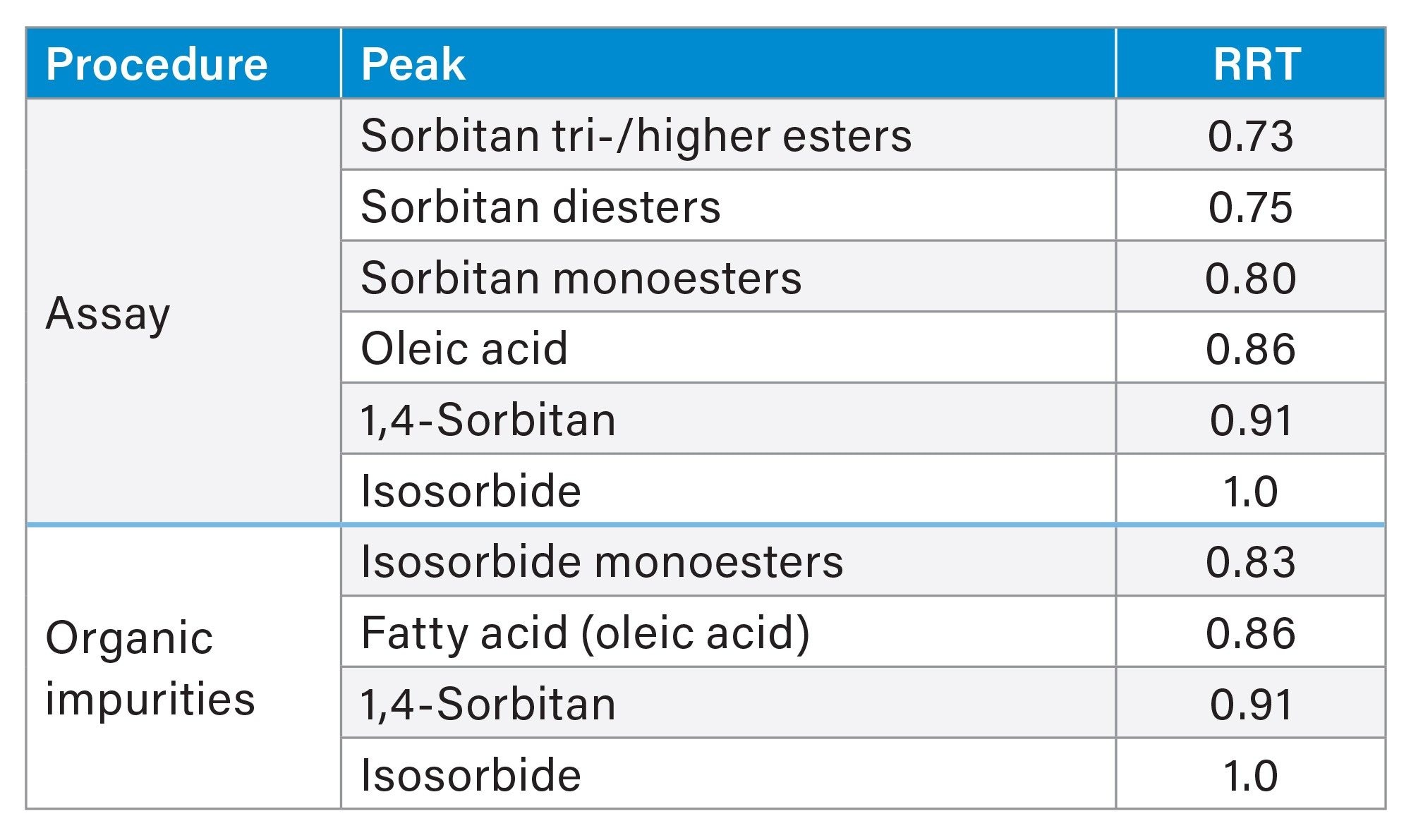The height and width of the screenshot is (840, 1411).
Task: Select the Sorbitan diesters peak cell
Action: 540,207
